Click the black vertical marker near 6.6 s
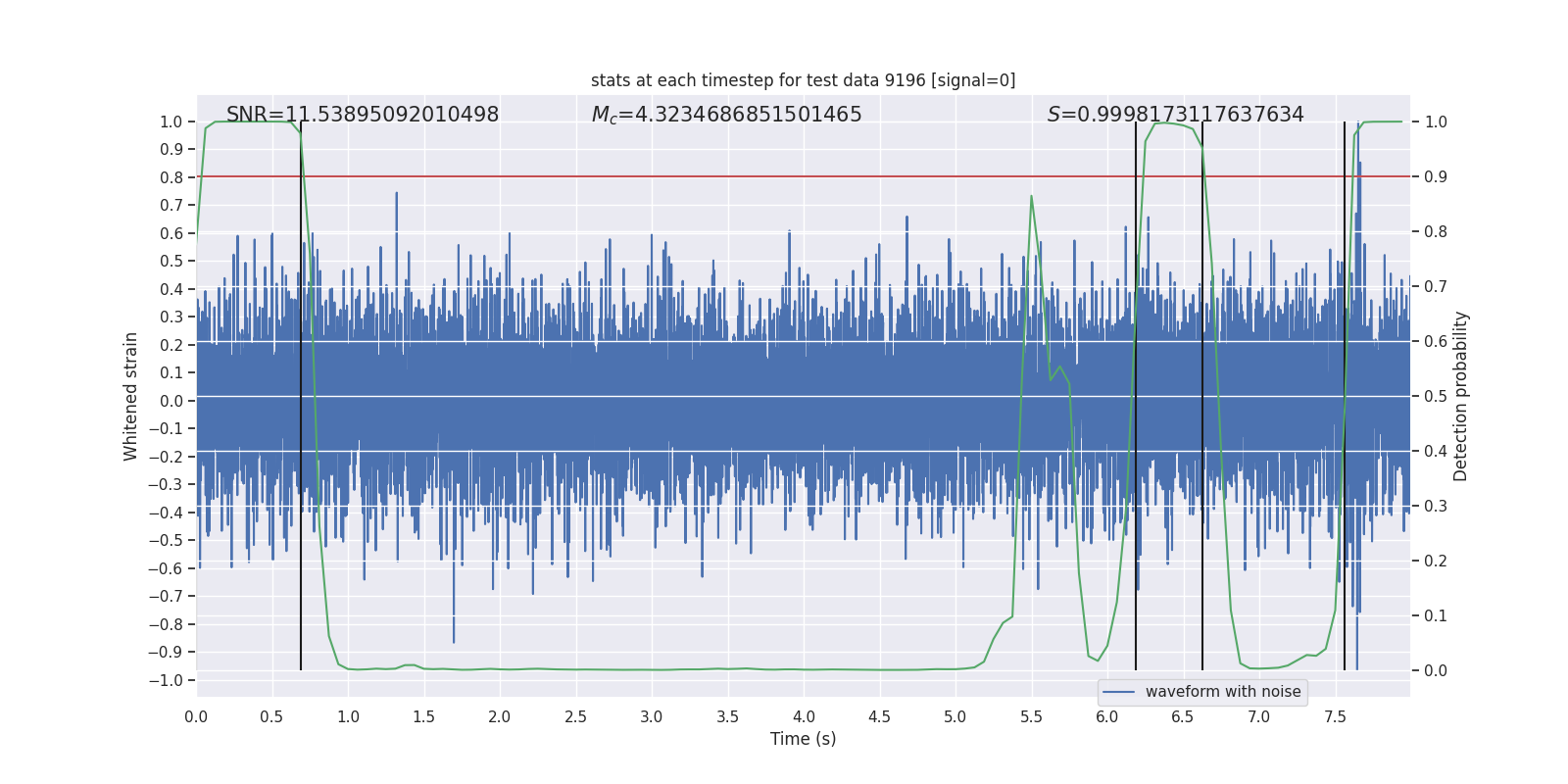1568x784 pixels. [1202, 396]
